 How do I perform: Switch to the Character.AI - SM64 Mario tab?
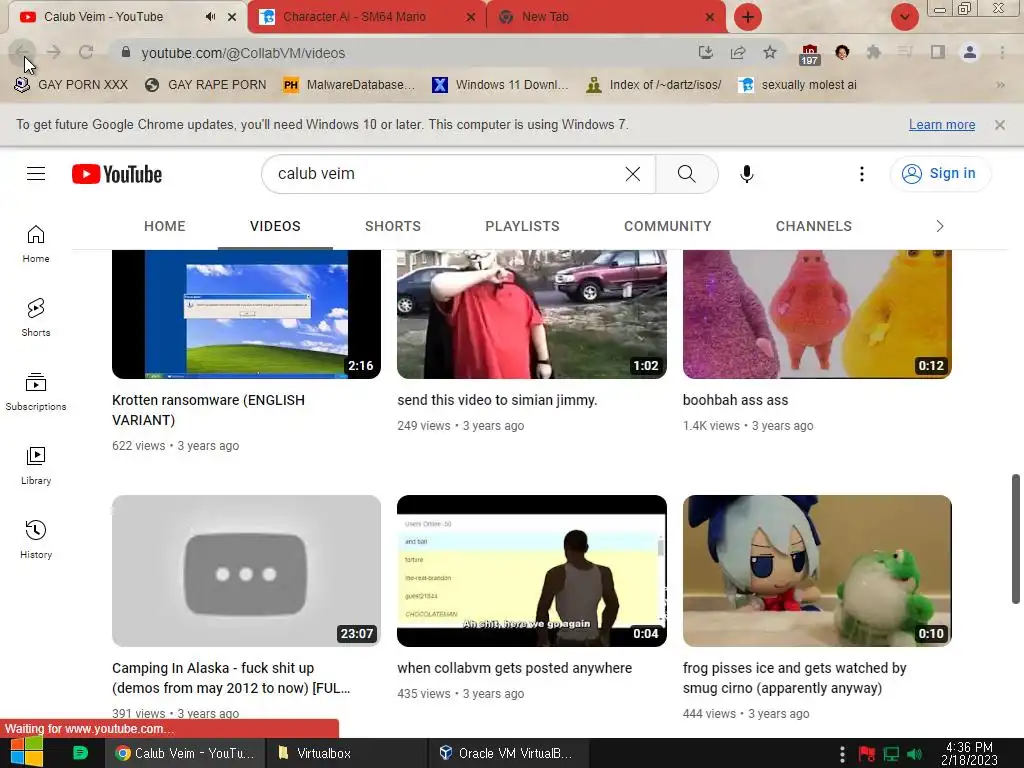366,17
